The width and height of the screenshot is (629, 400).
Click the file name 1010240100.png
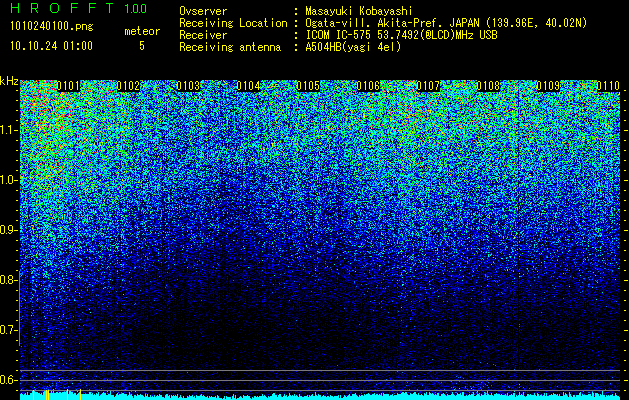pos(52,27)
